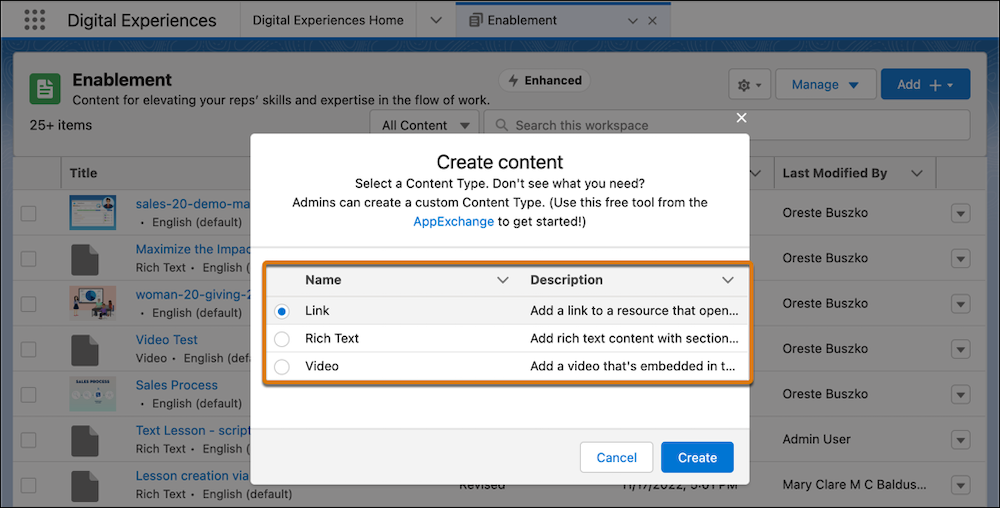This screenshot has height=508, width=1000.
Task: Open the Sales Process thumbnail
Action: point(92,394)
